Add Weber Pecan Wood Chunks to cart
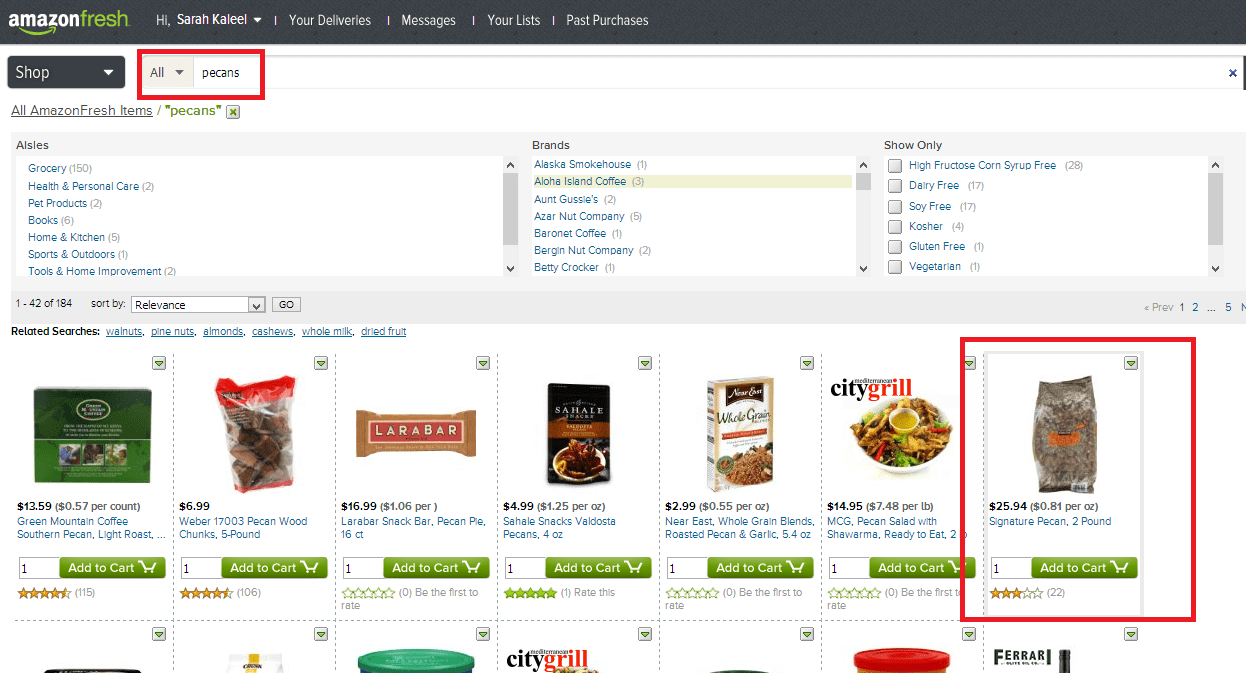The width and height of the screenshot is (1246, 673). tap(275, 568)
